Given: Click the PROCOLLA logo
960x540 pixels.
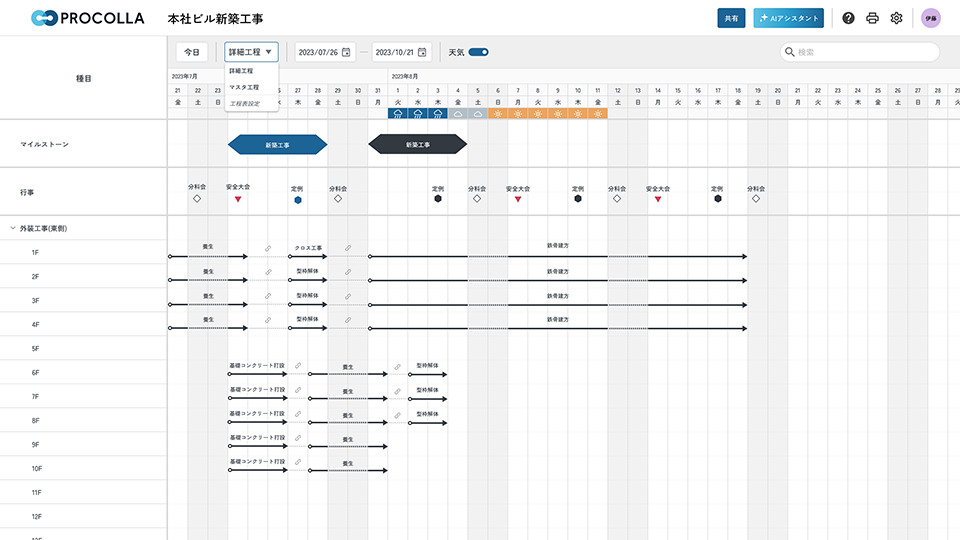Looking at the screenshot, I should (88, 18).
